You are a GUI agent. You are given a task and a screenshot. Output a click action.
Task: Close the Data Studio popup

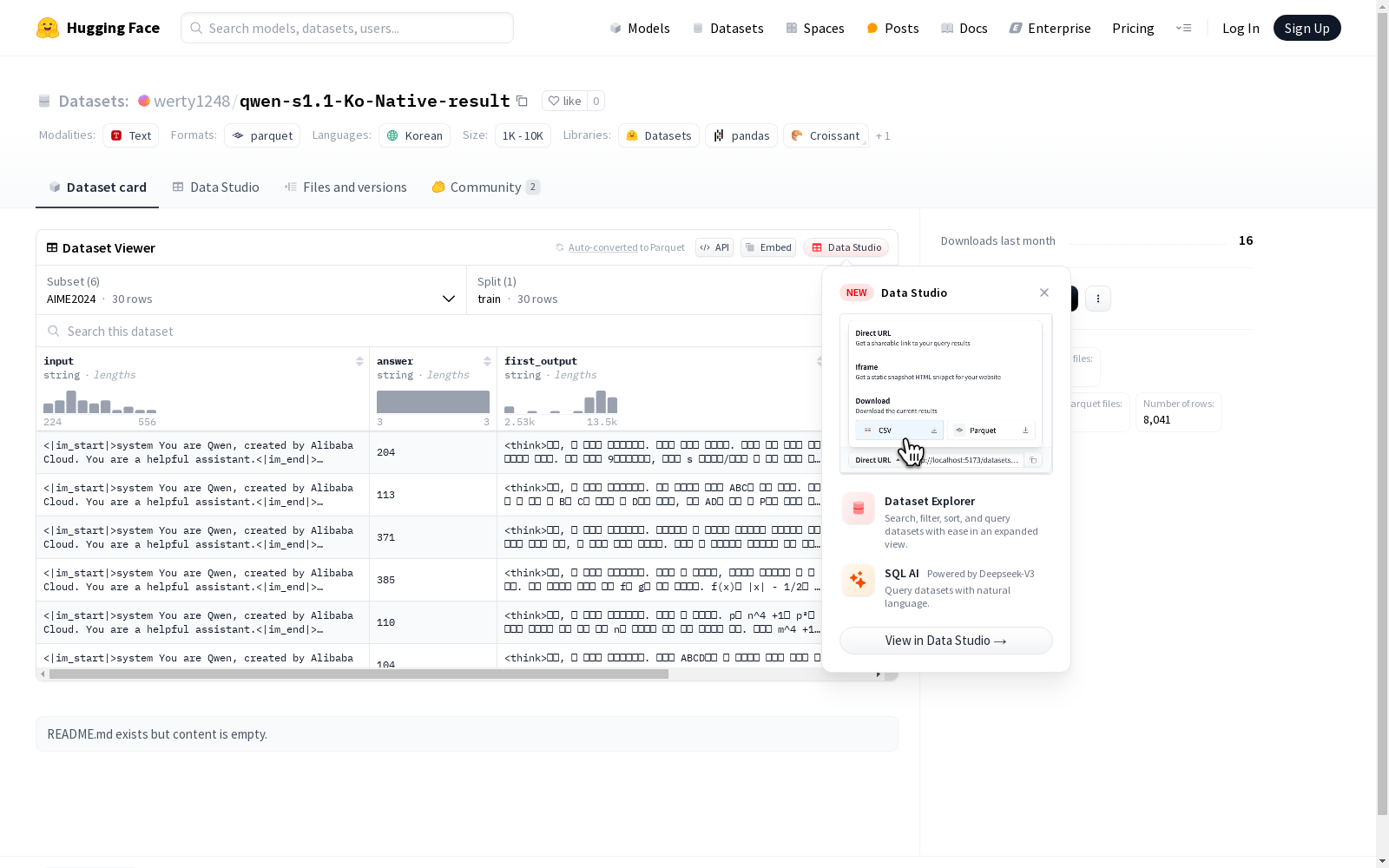[1044, 293]
